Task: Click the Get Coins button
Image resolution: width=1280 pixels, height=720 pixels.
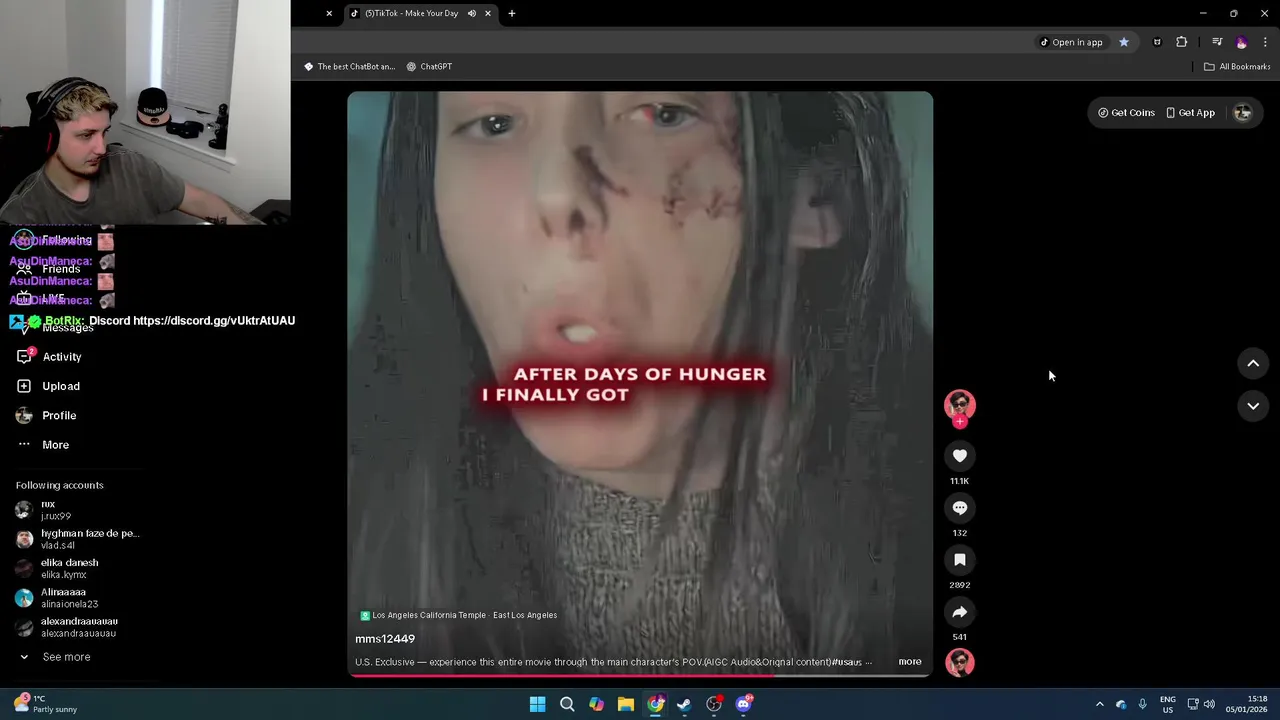Action: point(1126,113)
